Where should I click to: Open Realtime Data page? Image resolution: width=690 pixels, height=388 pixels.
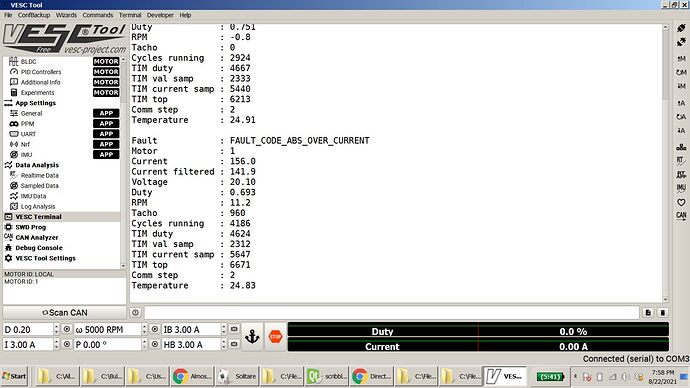[x=62, y=175]
